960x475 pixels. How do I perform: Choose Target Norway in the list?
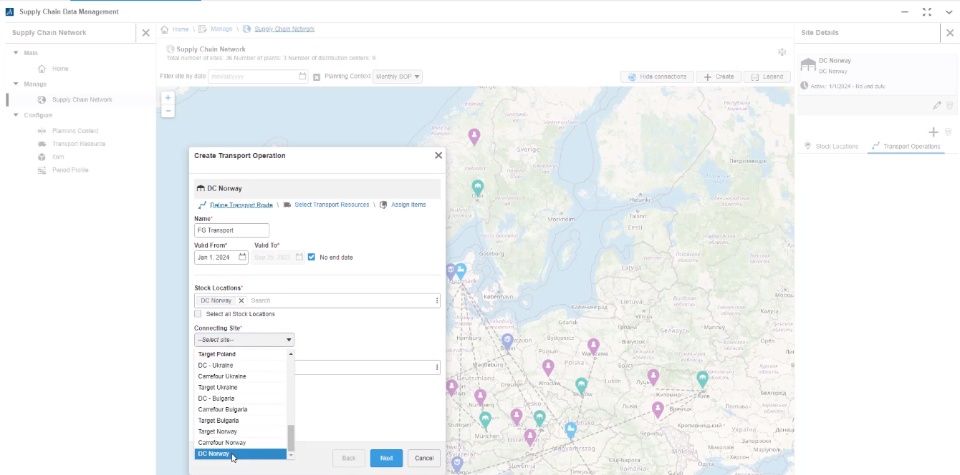point(241,432)
